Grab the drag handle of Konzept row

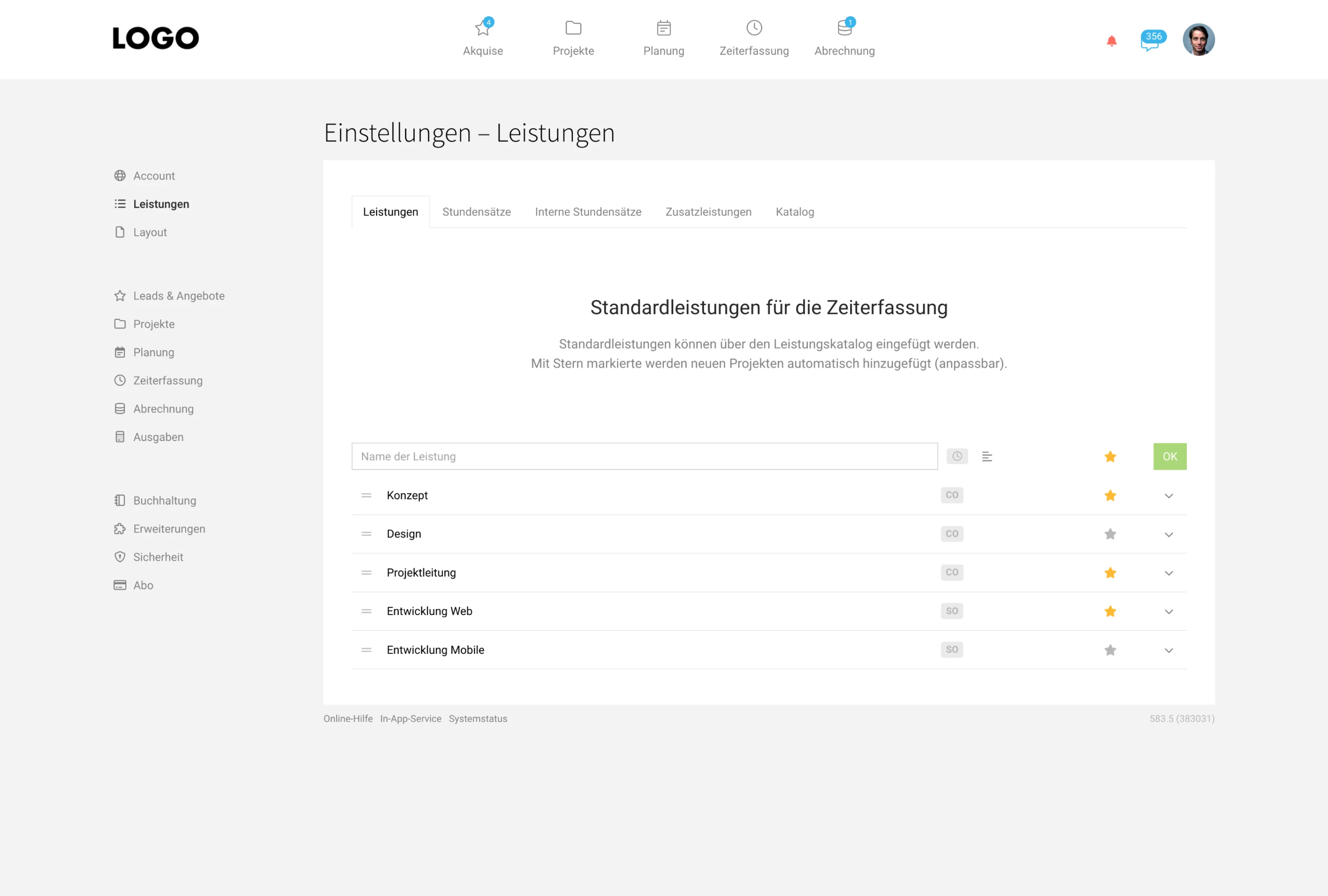366,495
